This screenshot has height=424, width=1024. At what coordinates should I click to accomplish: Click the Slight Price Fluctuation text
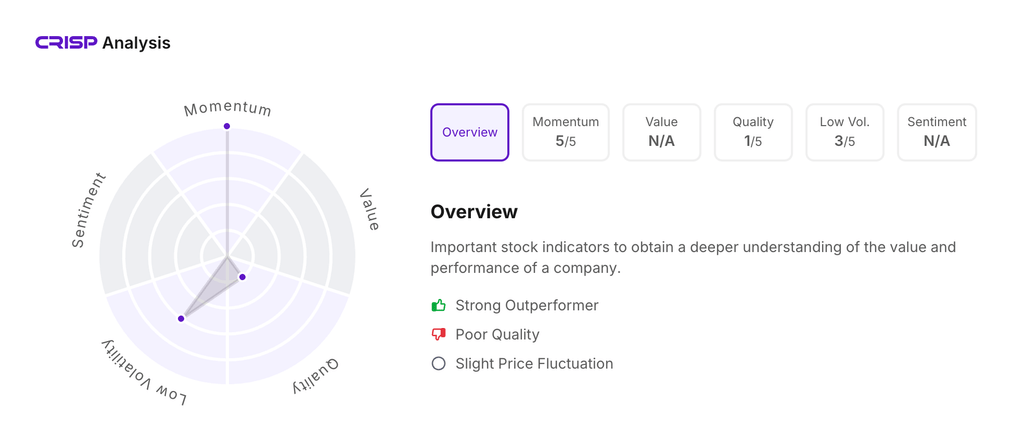pos(534,364)
